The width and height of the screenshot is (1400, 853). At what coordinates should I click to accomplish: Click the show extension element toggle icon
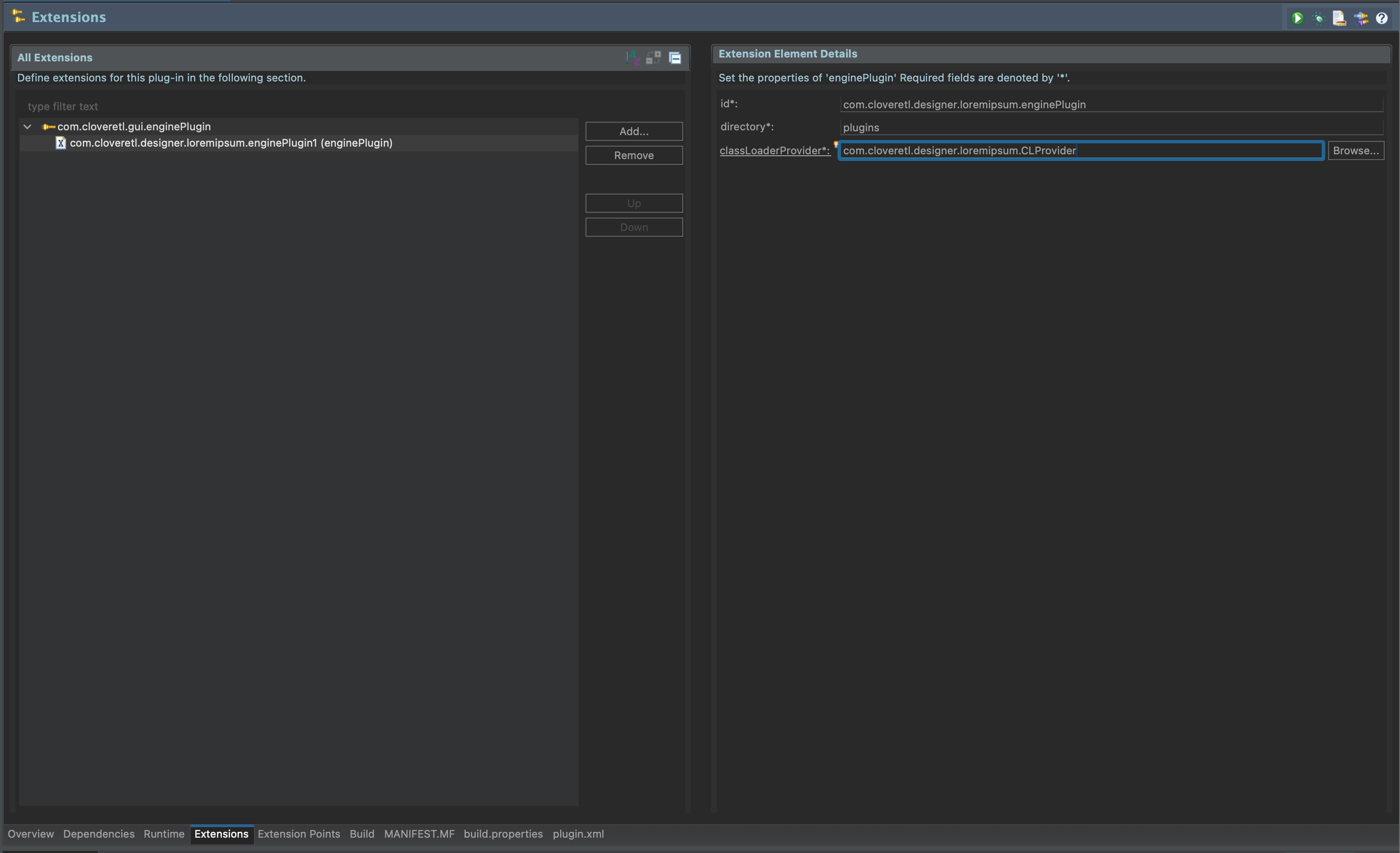click(x=654, y=58)
